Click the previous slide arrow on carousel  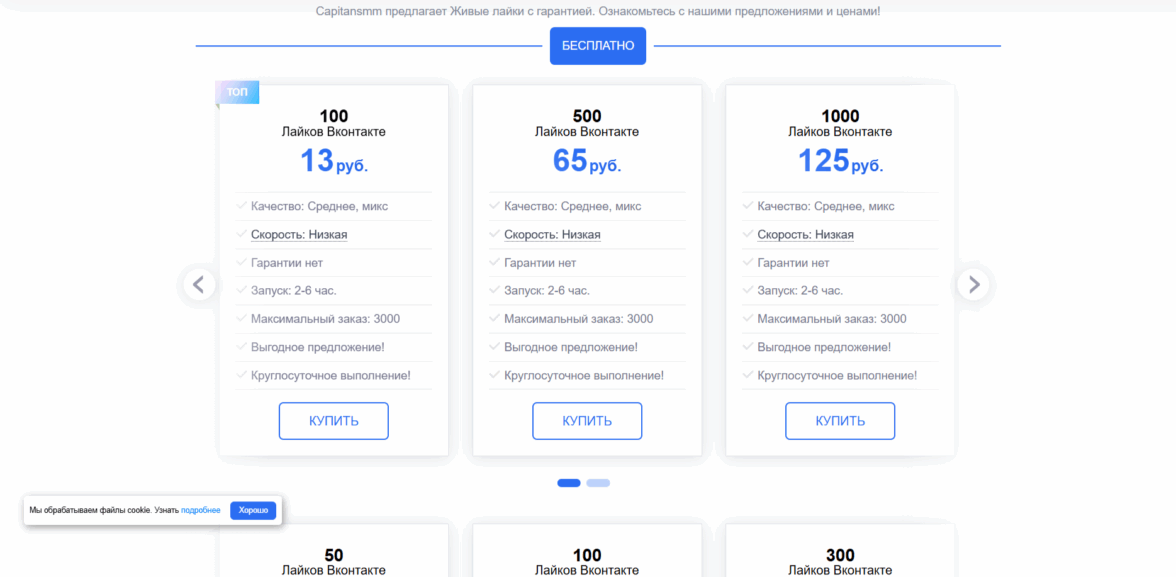pyautogui.click(x=198, y=285)
